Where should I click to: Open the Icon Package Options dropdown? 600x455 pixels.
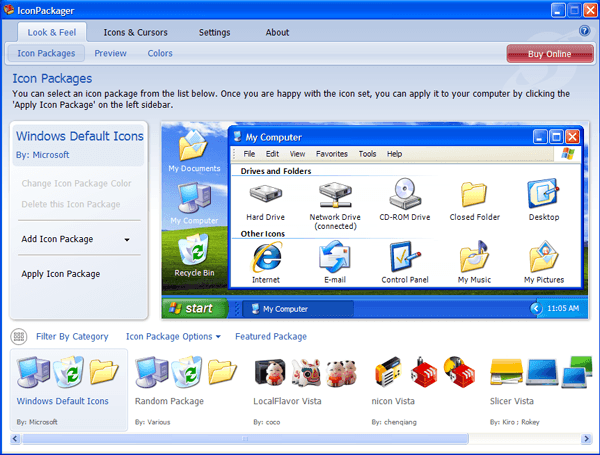click(173, 336)
